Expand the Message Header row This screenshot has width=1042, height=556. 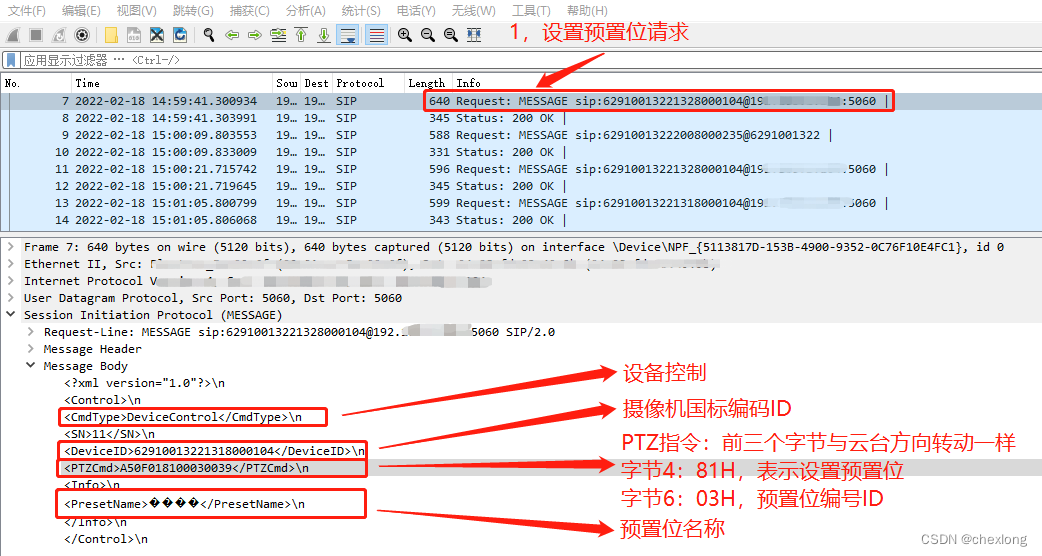click(31, 348)
